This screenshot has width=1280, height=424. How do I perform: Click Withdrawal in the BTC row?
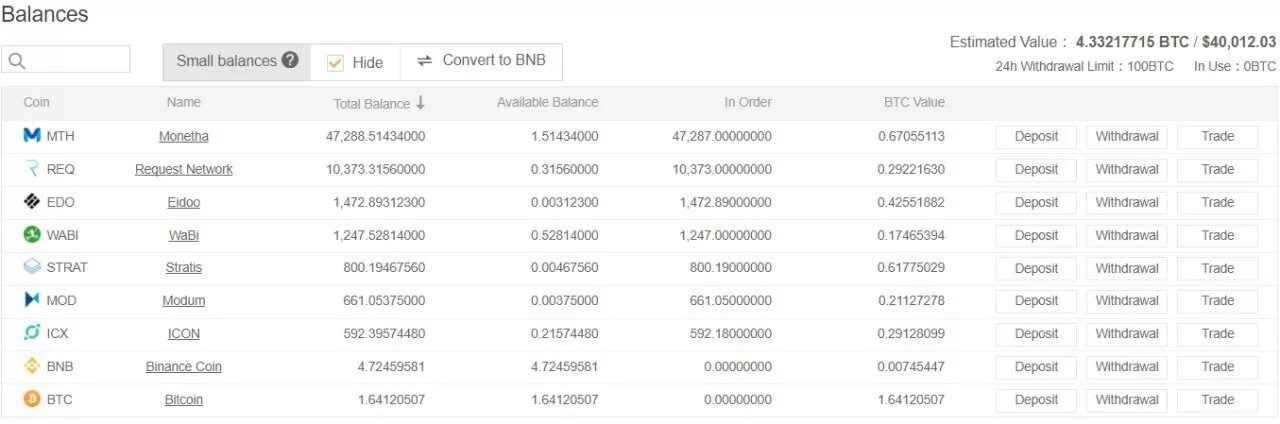tap(1127, 400)
